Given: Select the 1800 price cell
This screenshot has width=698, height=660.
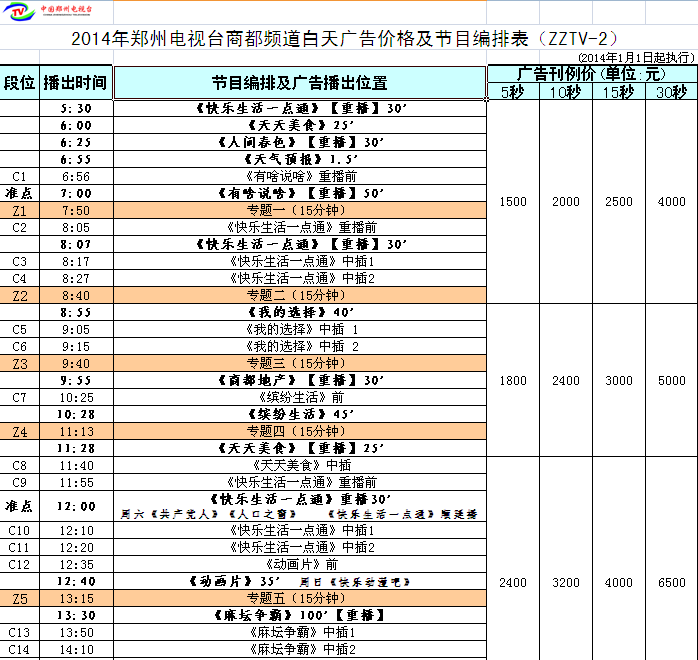Looking at the screenshot, I should click(x=513, y=381).
